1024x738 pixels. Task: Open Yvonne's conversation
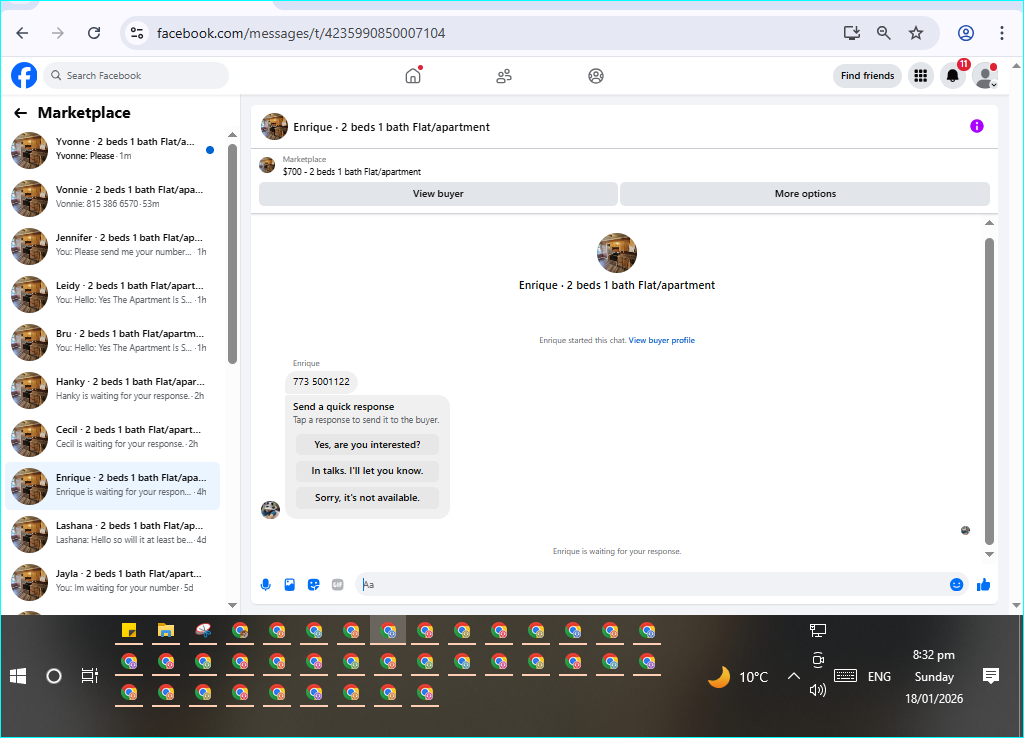click(112, 150)
